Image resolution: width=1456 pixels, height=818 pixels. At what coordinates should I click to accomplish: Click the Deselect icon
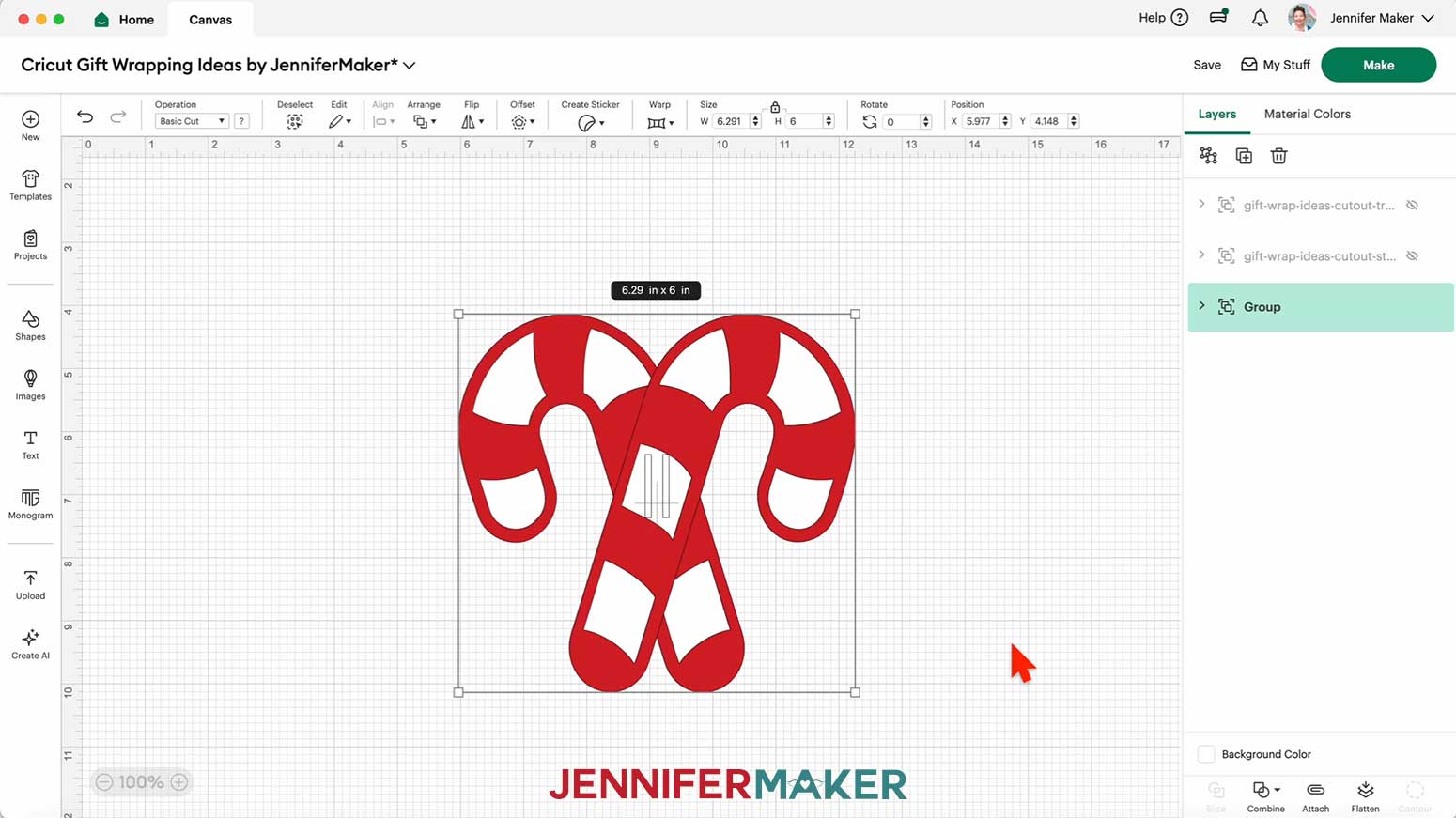click(x=295, y=122)
